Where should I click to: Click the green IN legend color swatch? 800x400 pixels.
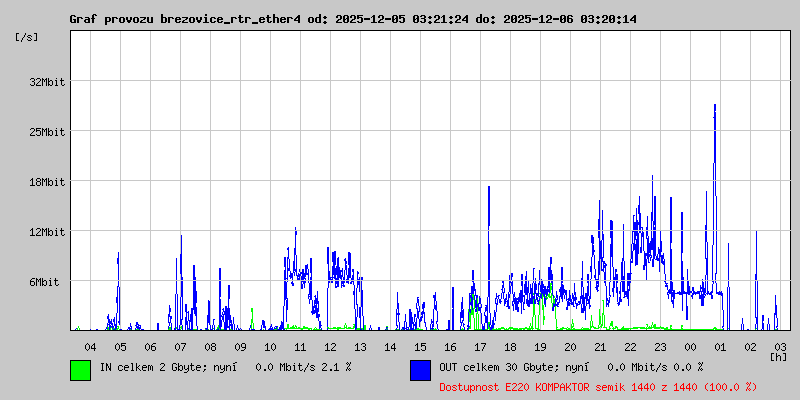(81, 370)
